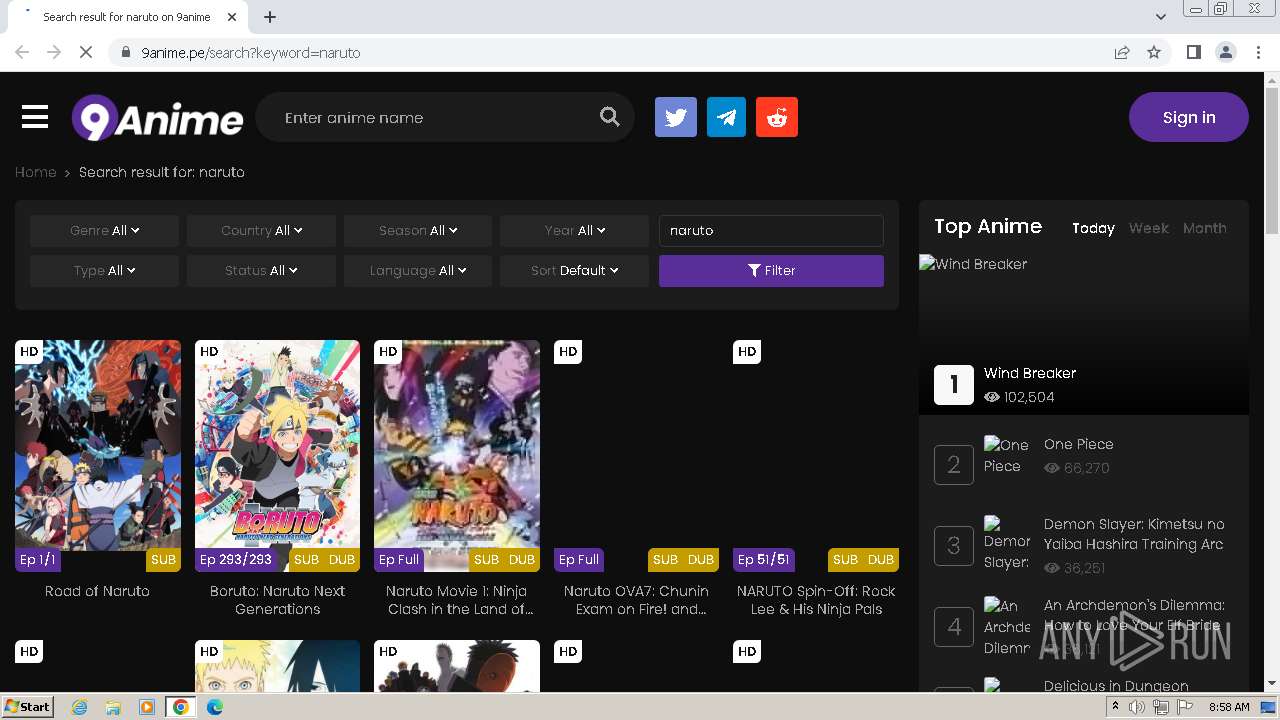1280x720 pixels.
Task: Expand the Status filter dropdown
Action: click(261, 270)
